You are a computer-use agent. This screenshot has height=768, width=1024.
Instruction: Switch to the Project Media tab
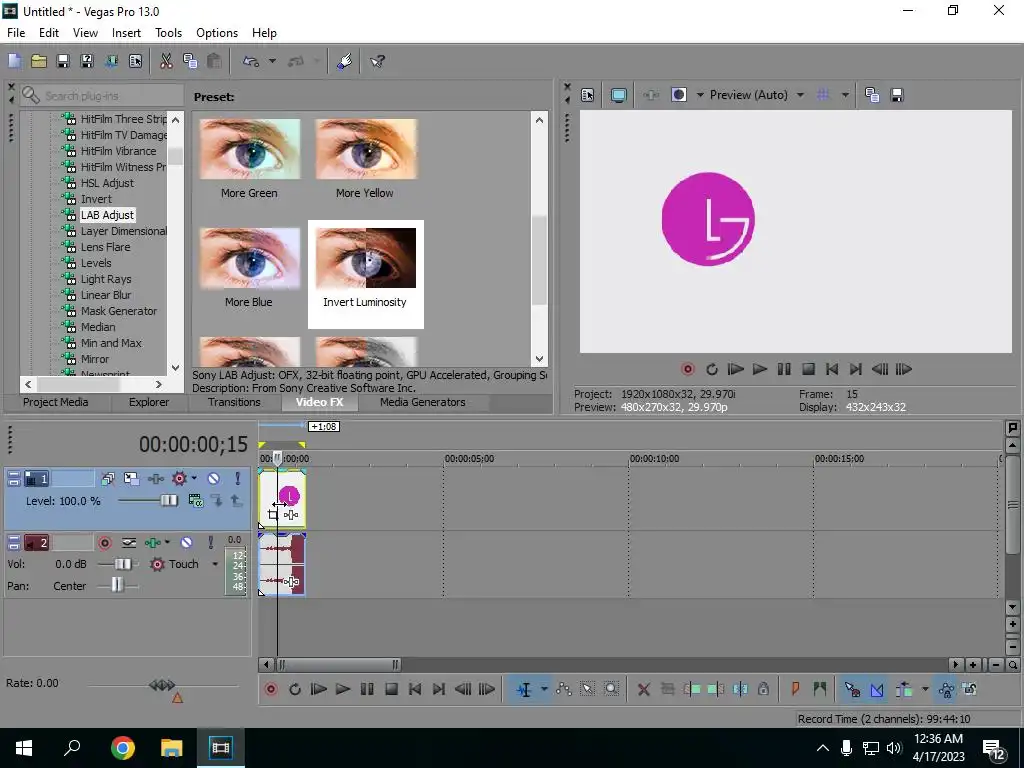coord(56,402)
